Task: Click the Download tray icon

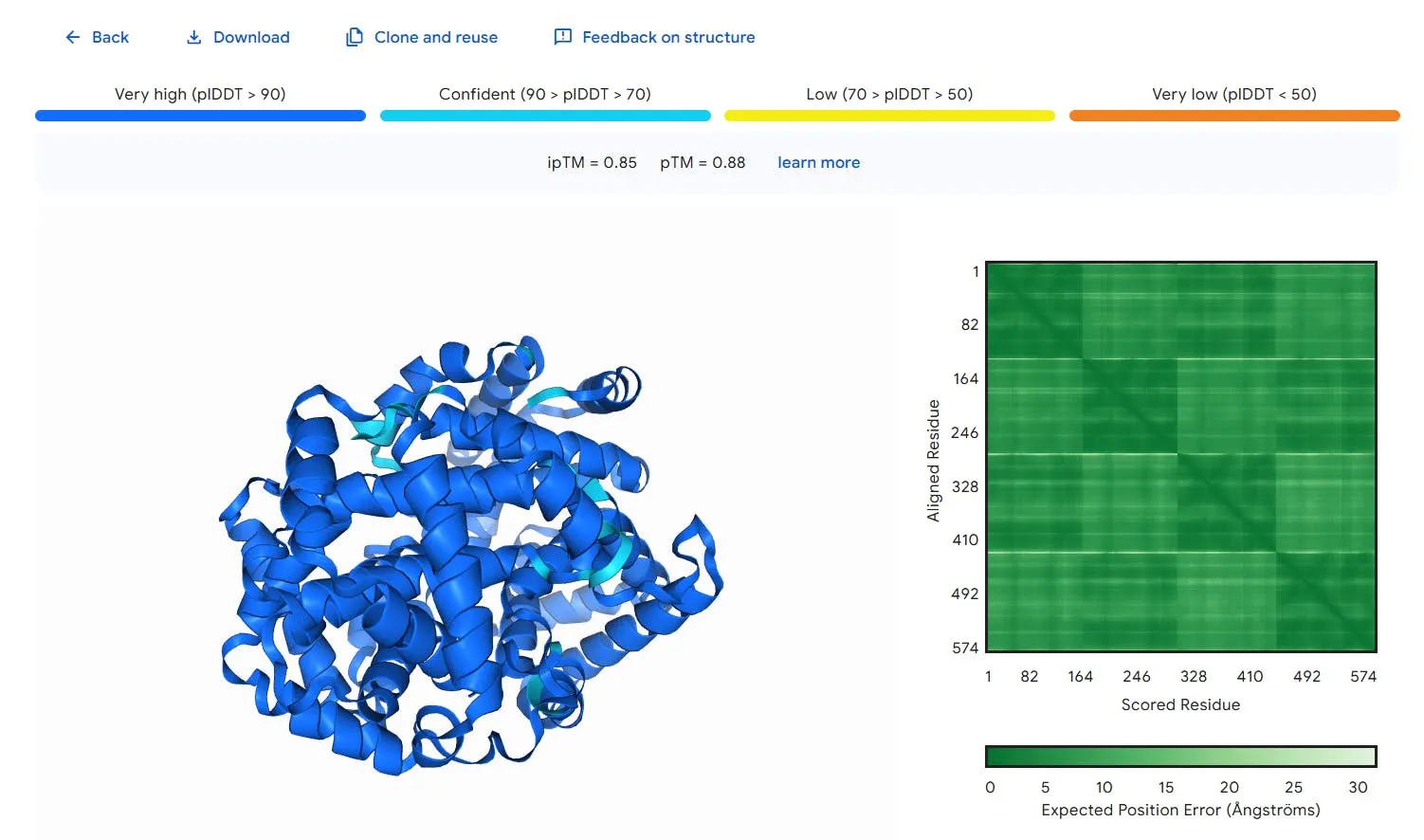Action: point(193,37)
